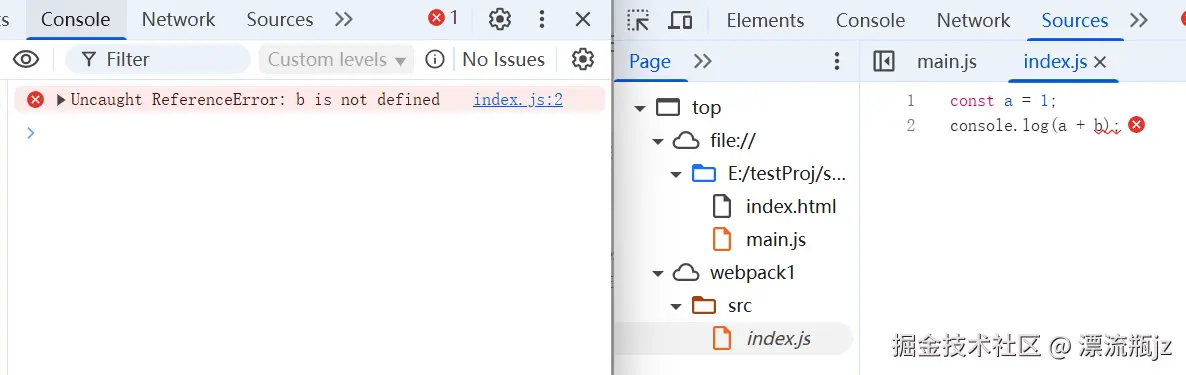
Task: Close the index.js editor tab
Action: (1101, 62)
